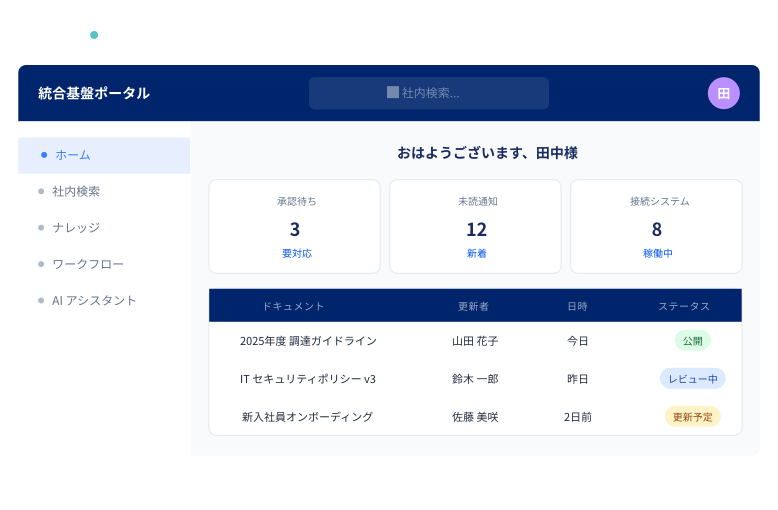Click the 公開 status badge

[692, 341]
